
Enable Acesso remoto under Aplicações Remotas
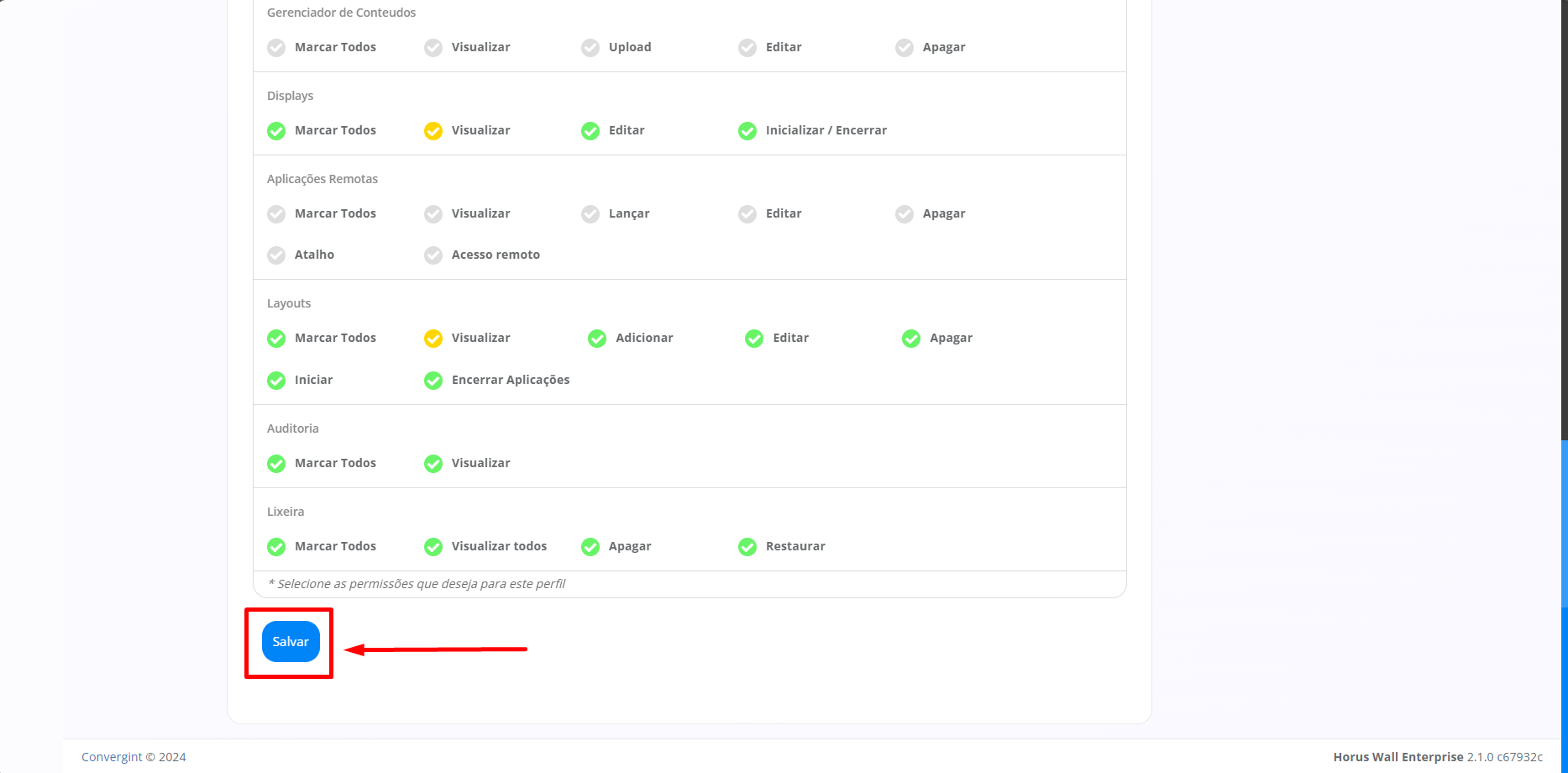[433, 255]
